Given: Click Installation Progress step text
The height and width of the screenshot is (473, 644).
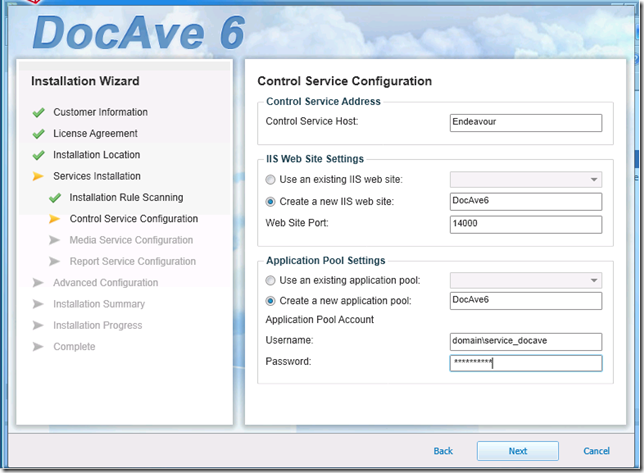Looking at the screenshot, I should pyautogui.click(x=98, y=326).
